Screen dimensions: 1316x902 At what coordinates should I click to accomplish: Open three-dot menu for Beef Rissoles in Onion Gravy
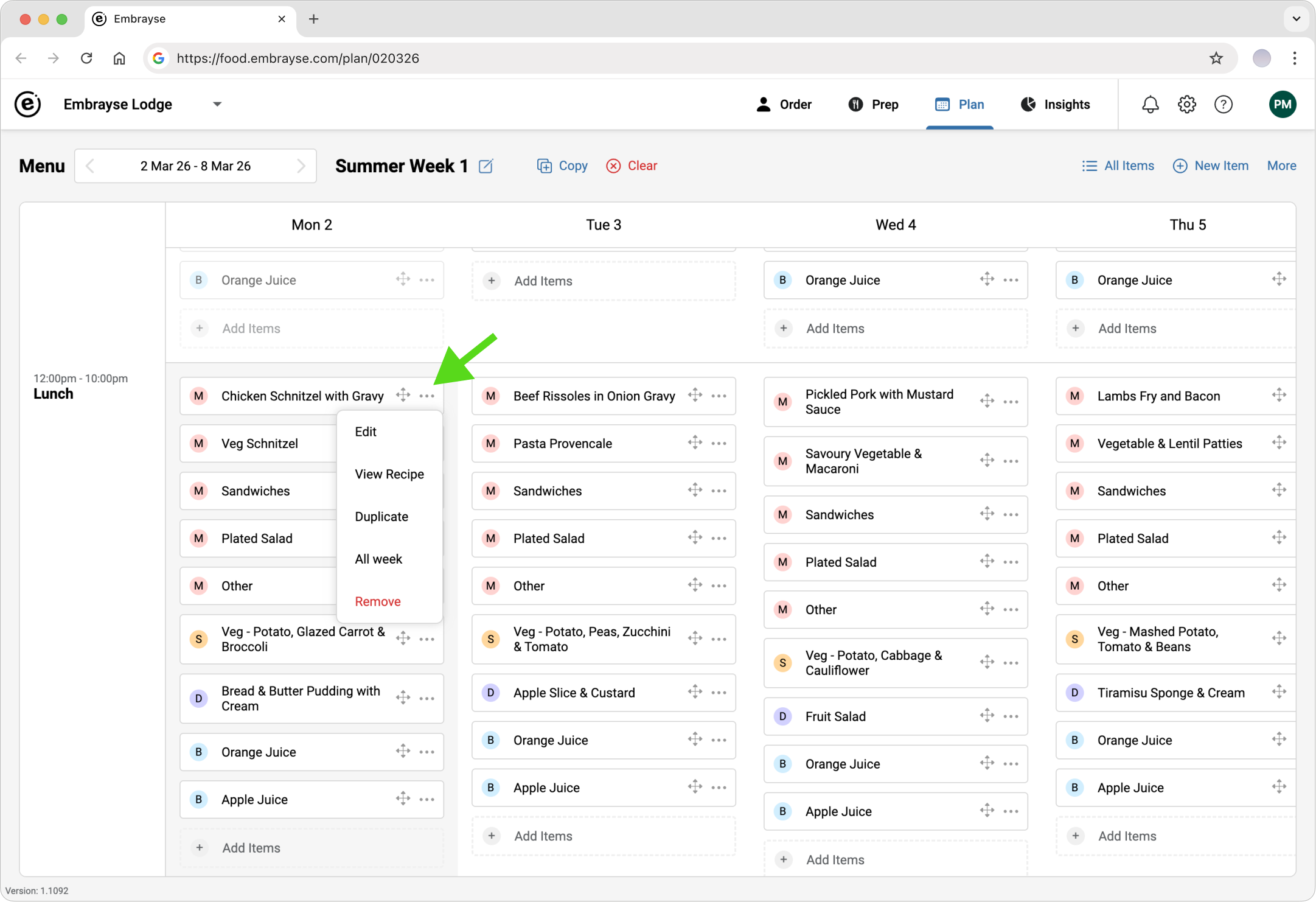pyautogui.click(x=719, y=396)
